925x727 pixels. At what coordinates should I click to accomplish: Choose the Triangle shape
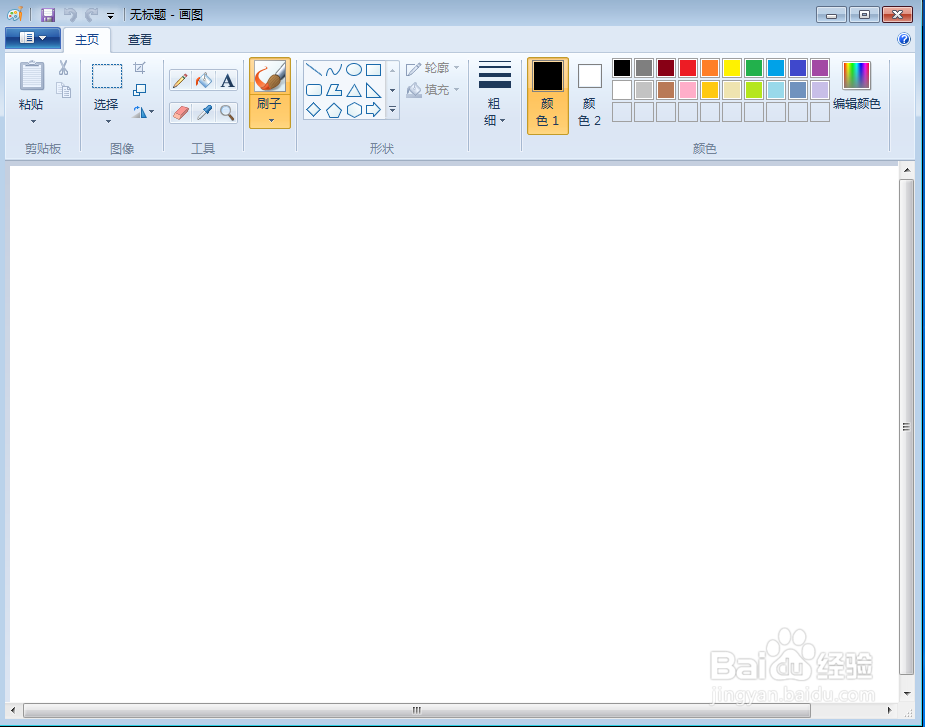[x=353, y=90]
